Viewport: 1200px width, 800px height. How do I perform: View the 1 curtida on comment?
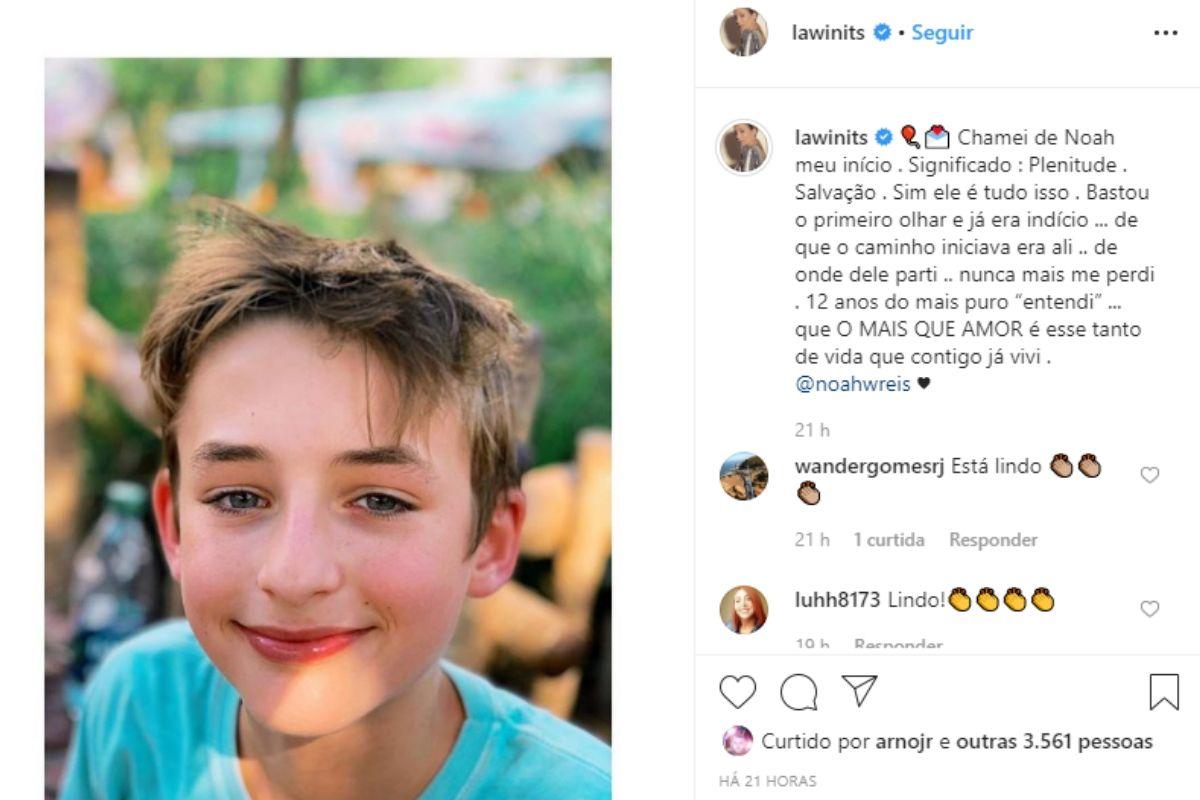[x=889, y=540]
